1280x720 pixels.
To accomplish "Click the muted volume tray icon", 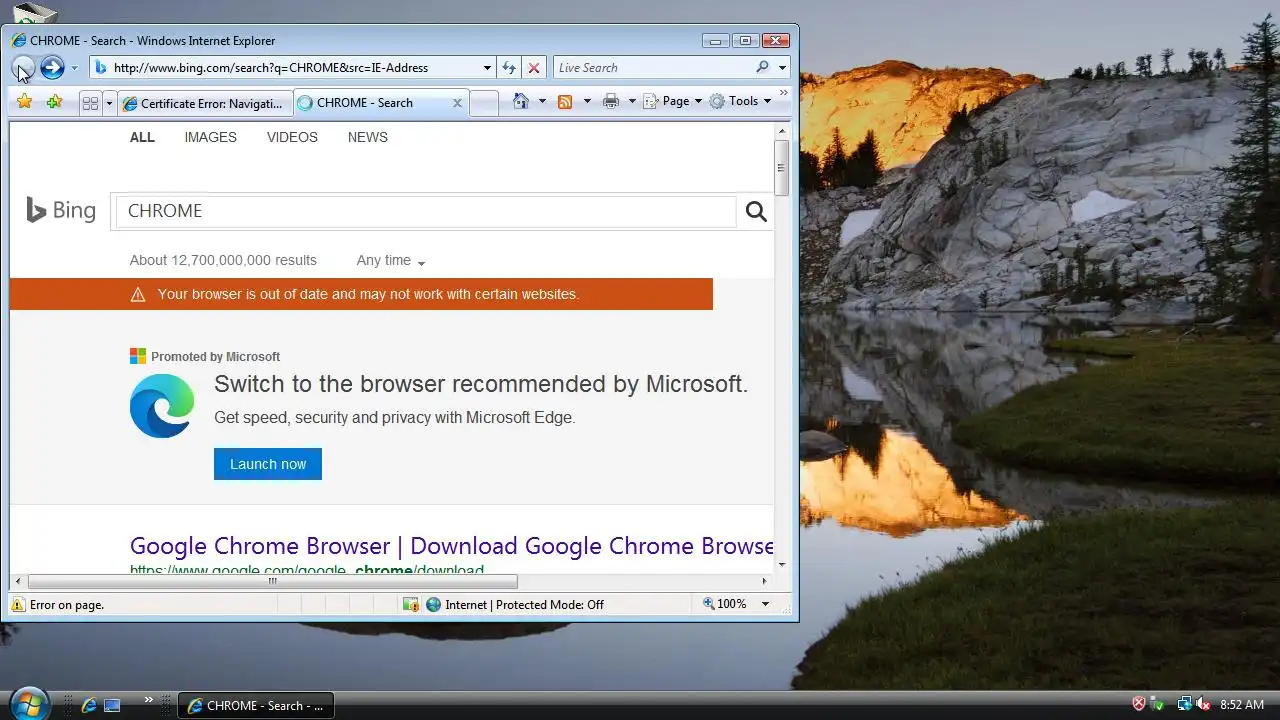I will coord(1203,704).
